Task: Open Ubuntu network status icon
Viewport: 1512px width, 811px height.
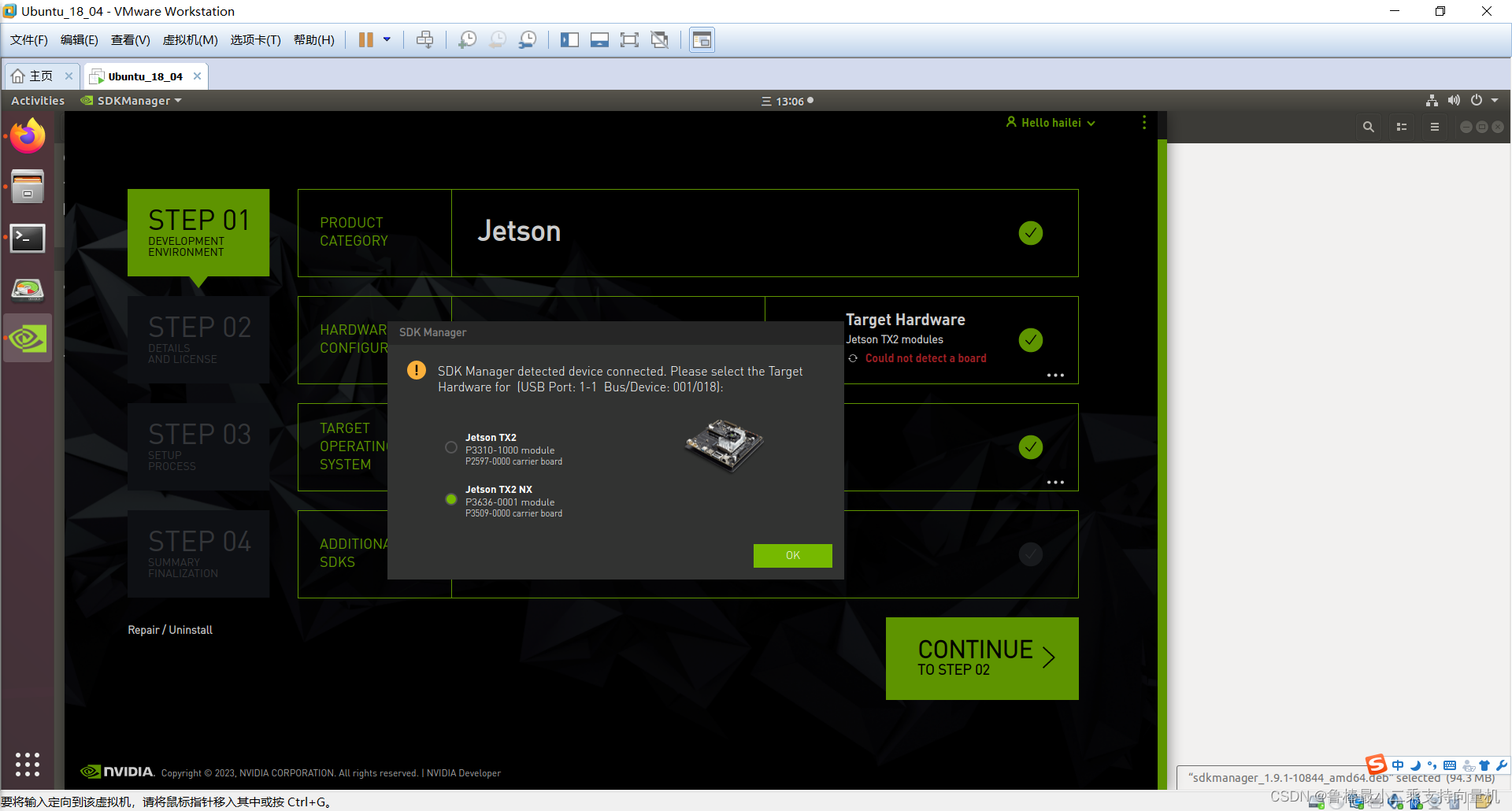Action: [1432, 101]
